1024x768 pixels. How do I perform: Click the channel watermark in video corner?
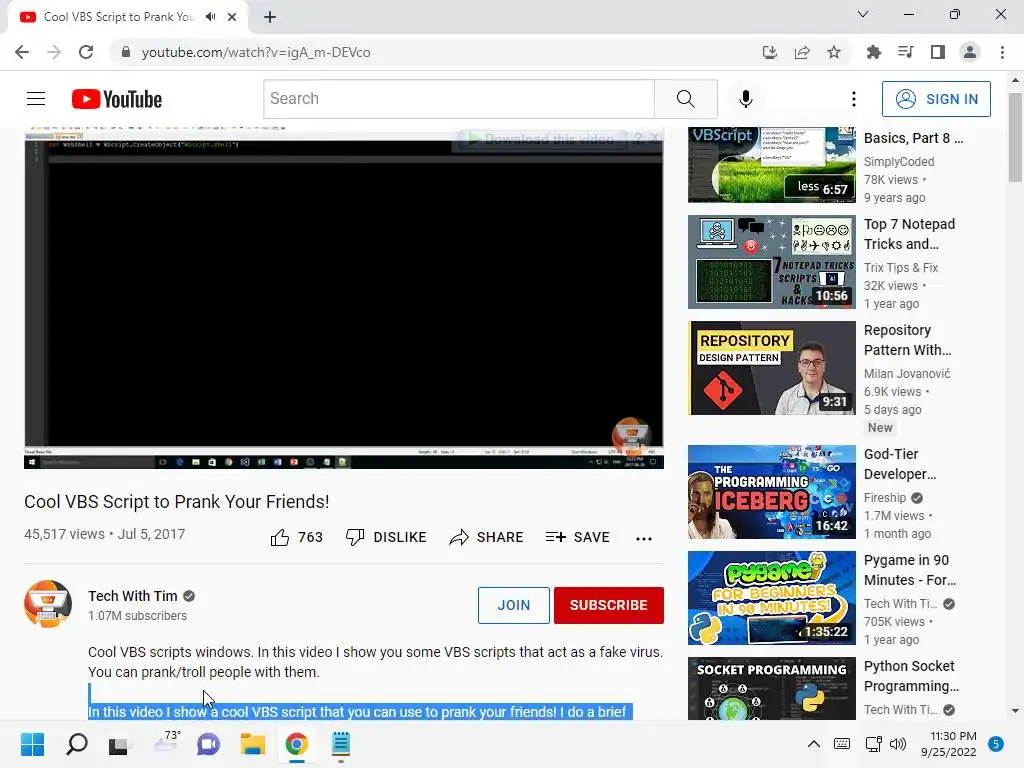pyautogui.click(x=631, y=436)
